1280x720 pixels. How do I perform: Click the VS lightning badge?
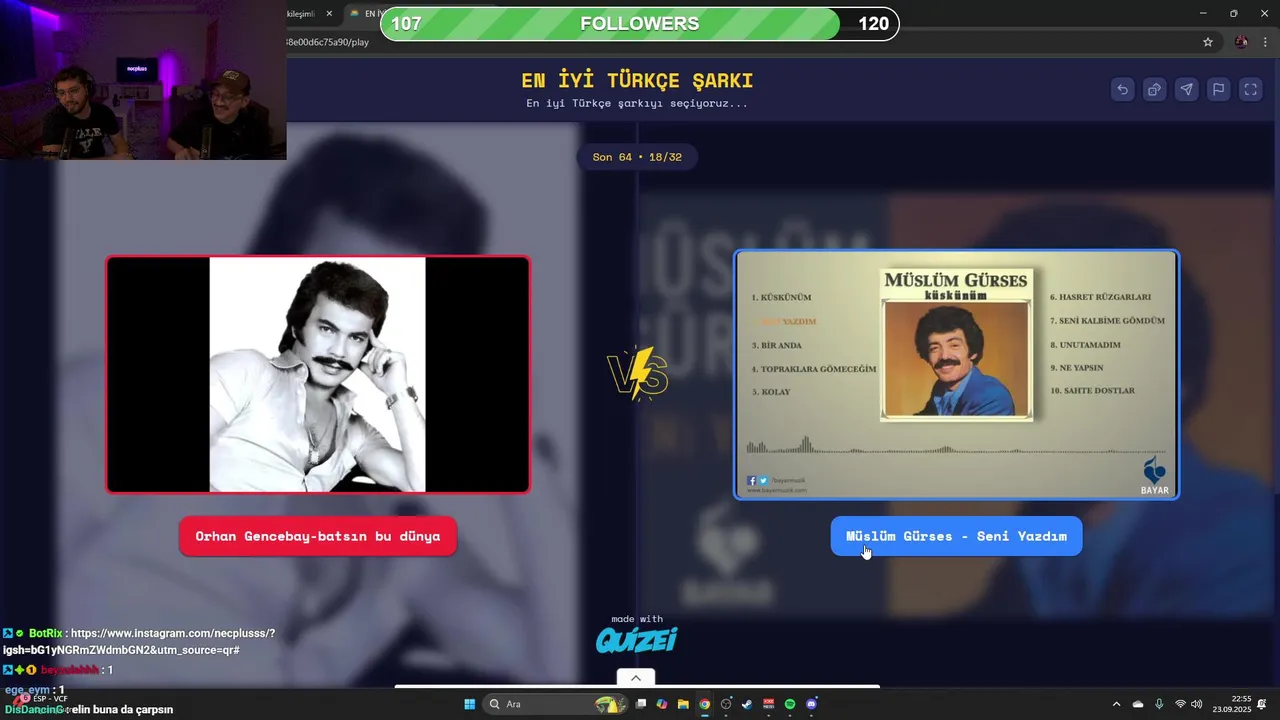coord(638,373)
